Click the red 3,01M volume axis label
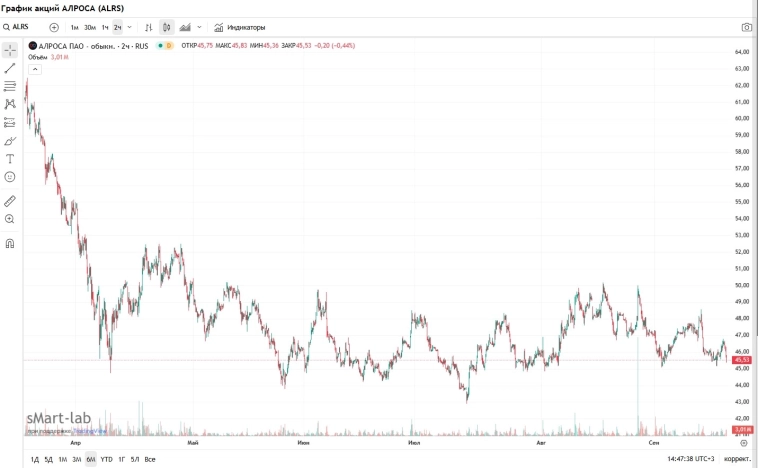Viewport: 758px width, 468px height. pyautogui.click(x=742, y=429)
